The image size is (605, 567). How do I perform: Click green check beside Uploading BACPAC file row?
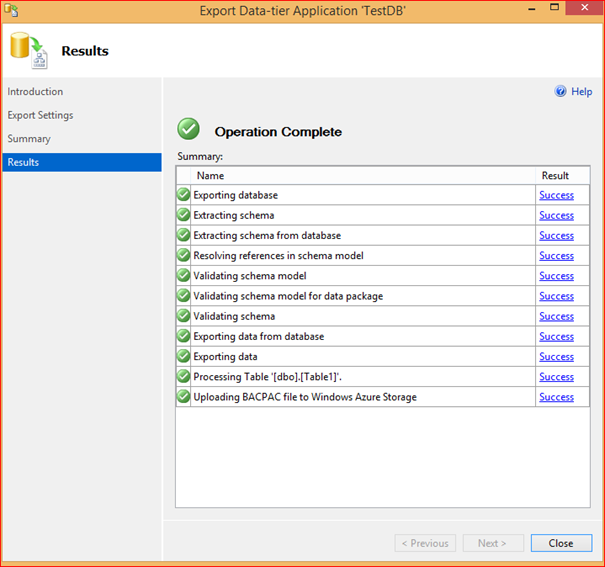(184, 397)
